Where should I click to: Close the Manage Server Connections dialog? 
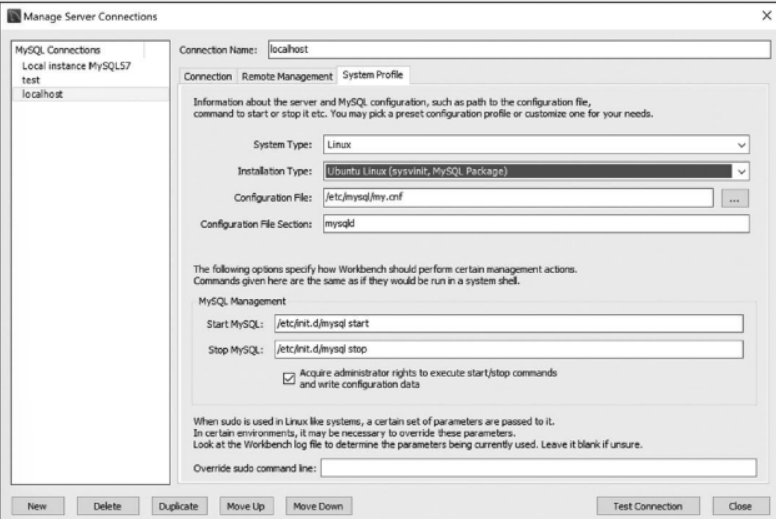(766, 16)
